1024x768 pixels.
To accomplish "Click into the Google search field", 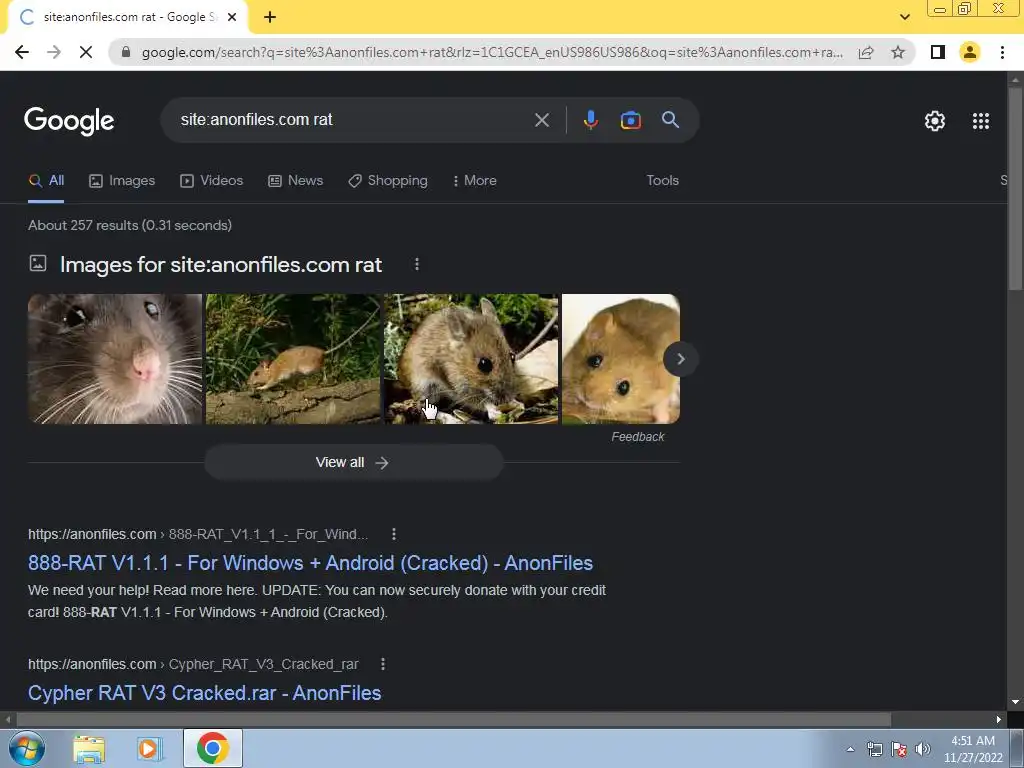I will (353, 120).
